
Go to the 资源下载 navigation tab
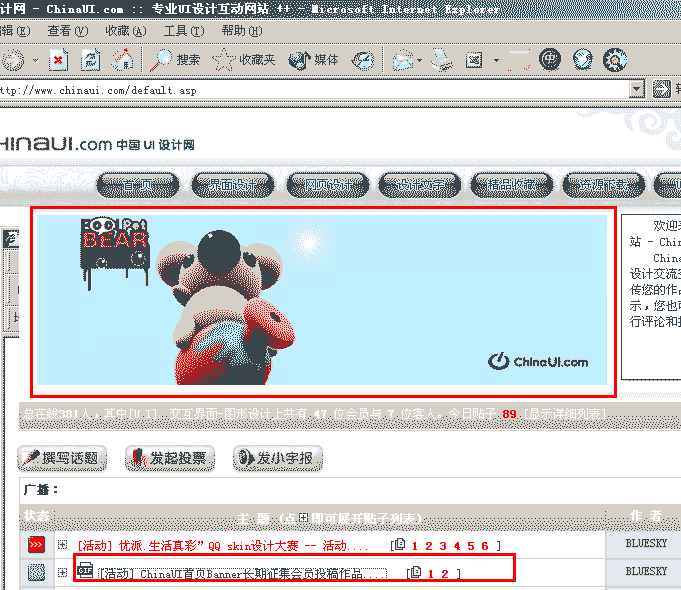tap(604, 186)
